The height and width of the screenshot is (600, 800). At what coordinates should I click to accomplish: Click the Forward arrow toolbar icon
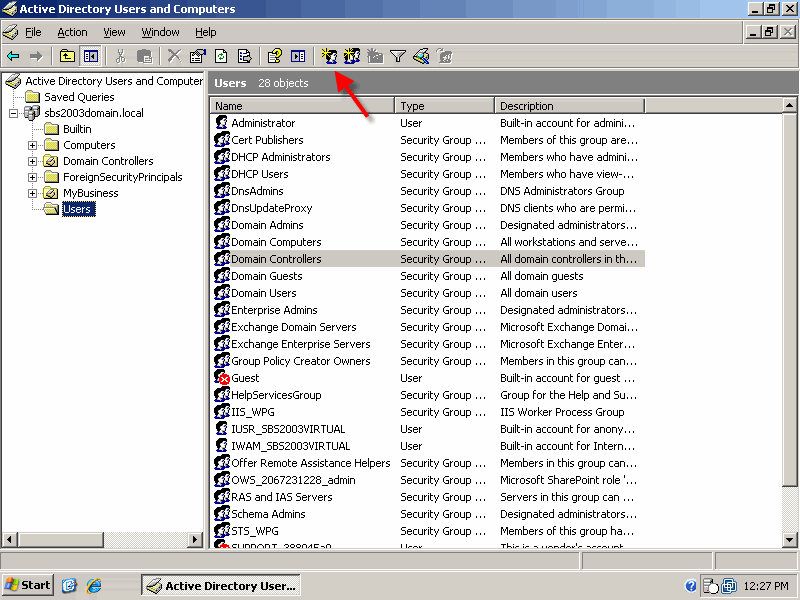pyautogui.click(x=36, y=56)
